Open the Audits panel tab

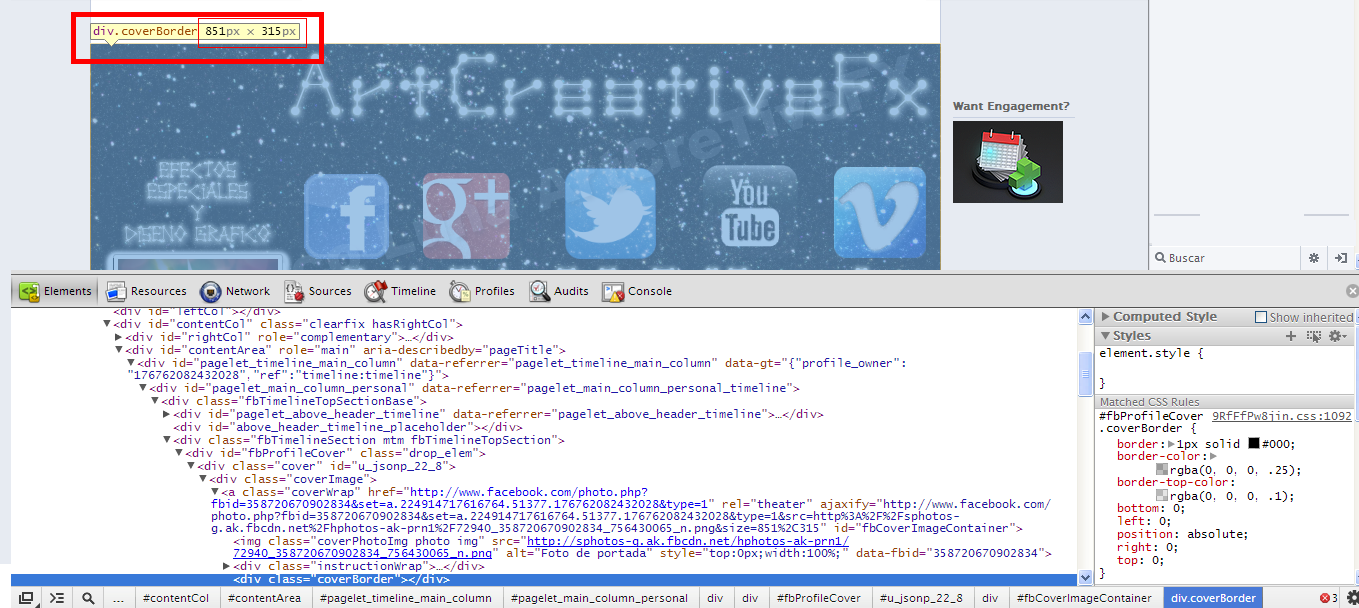pyautogui.click(x=559, y=291)
